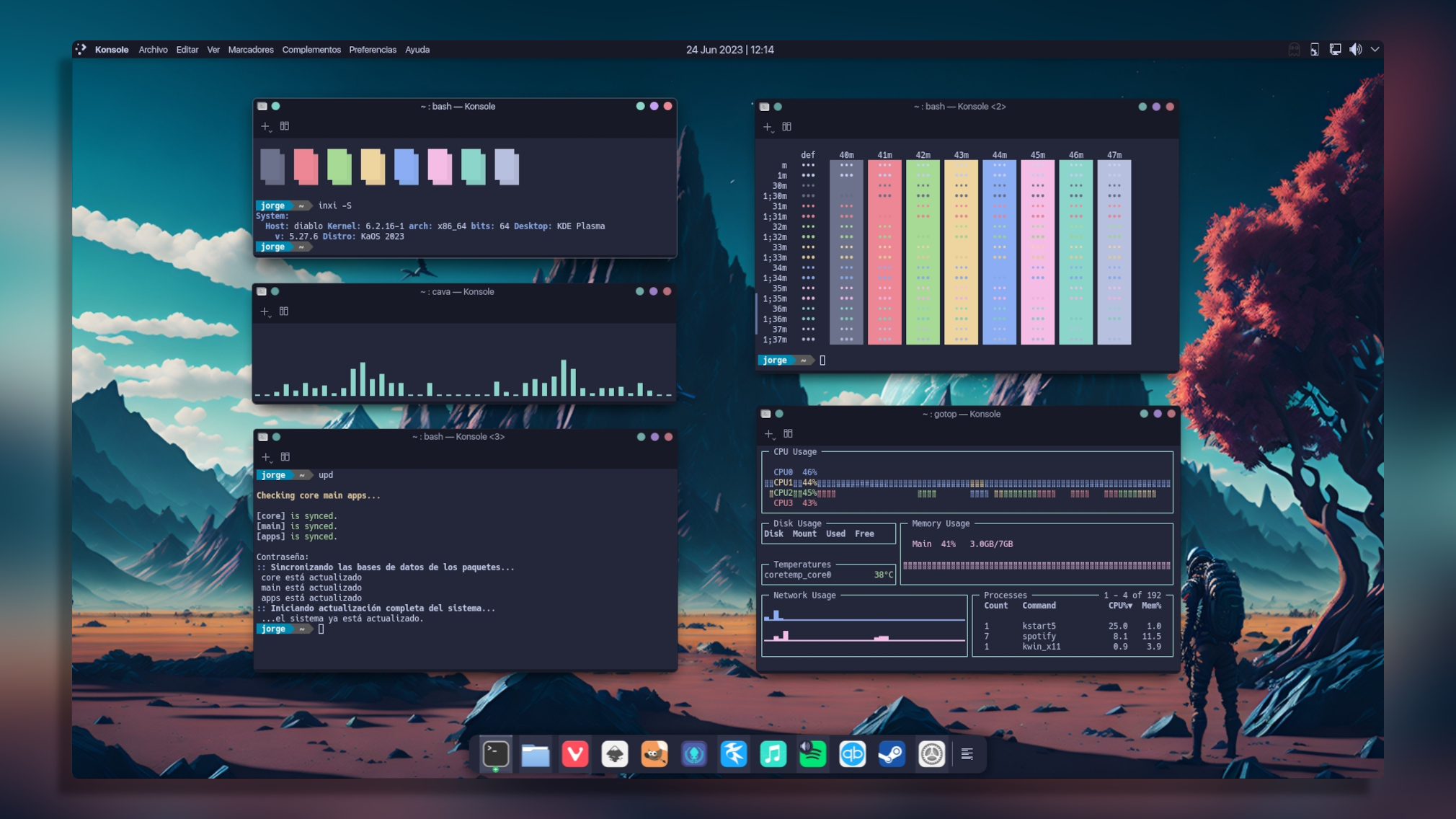The height and width of the screenshot is (819, 1456).
Task: Open window menu icon of gotop — Konsole
Action: (x=766, y=415)
